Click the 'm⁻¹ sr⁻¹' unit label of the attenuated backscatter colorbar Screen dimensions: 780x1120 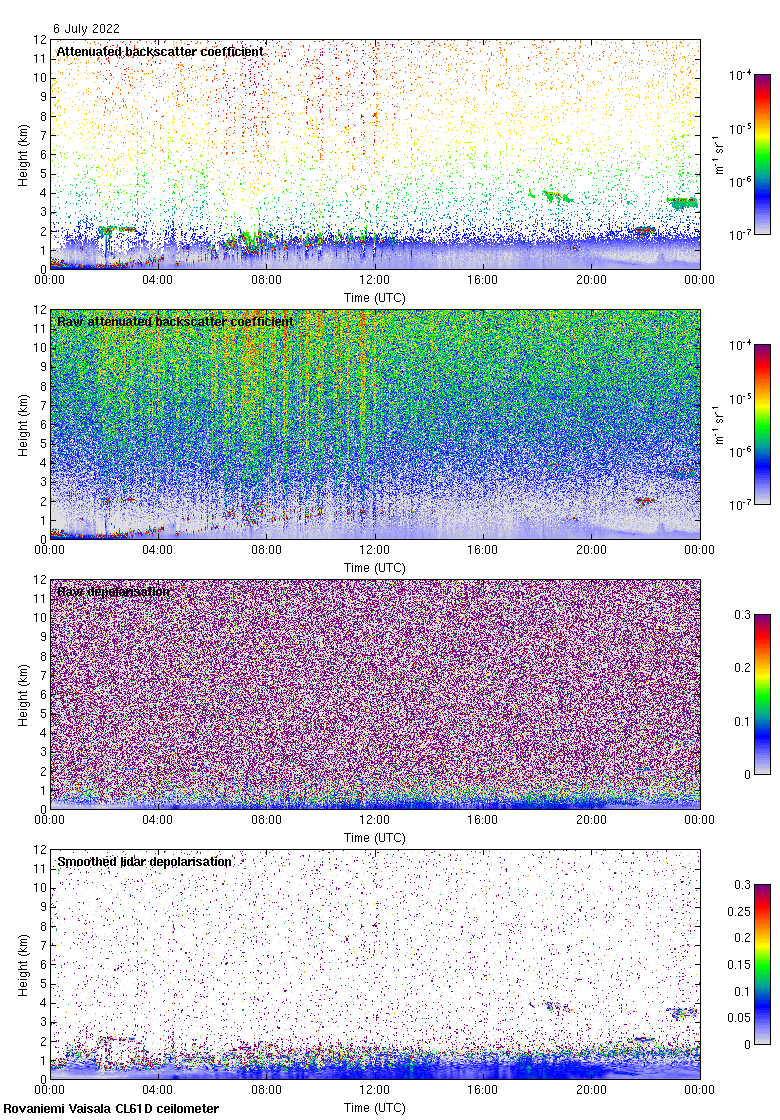[719, 155]
